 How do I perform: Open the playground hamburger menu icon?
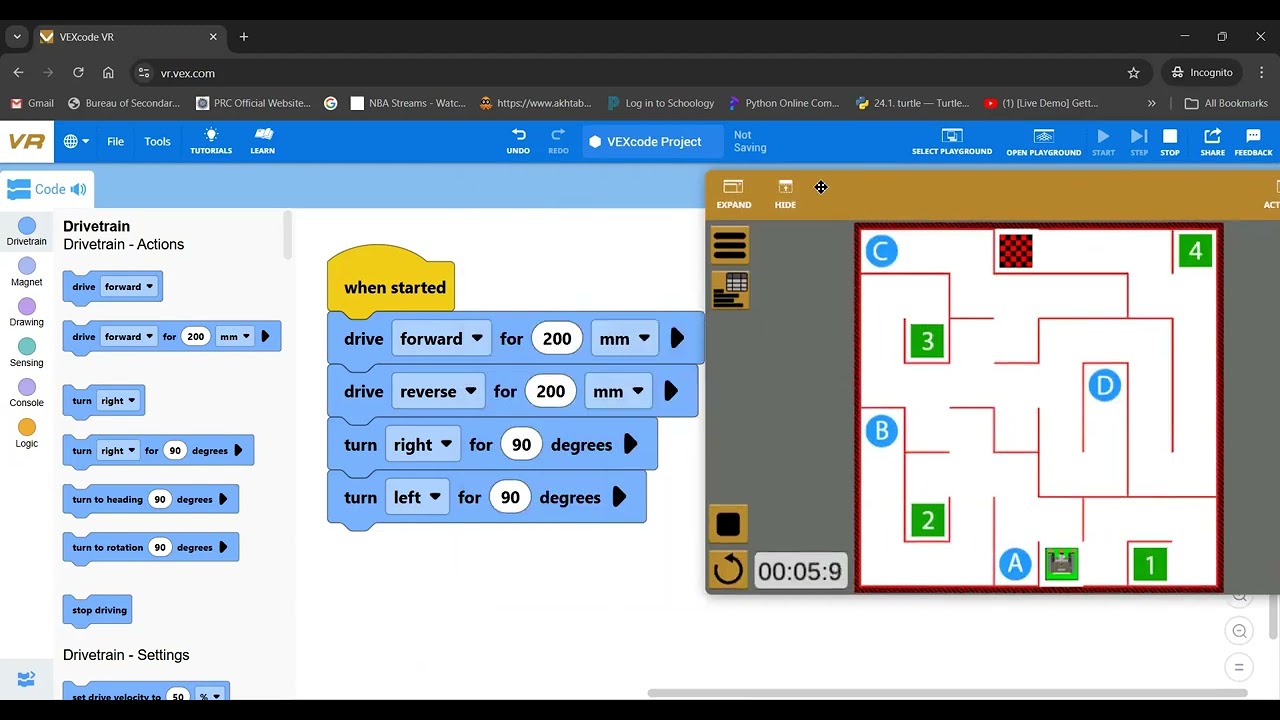[x=730, y=245]
